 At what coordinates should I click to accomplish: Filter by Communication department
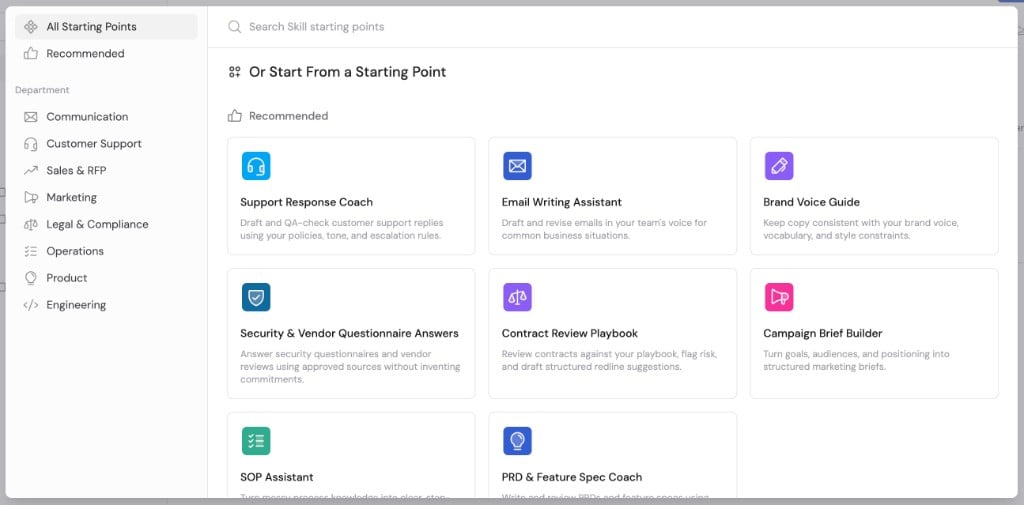(x=106, y=117)
